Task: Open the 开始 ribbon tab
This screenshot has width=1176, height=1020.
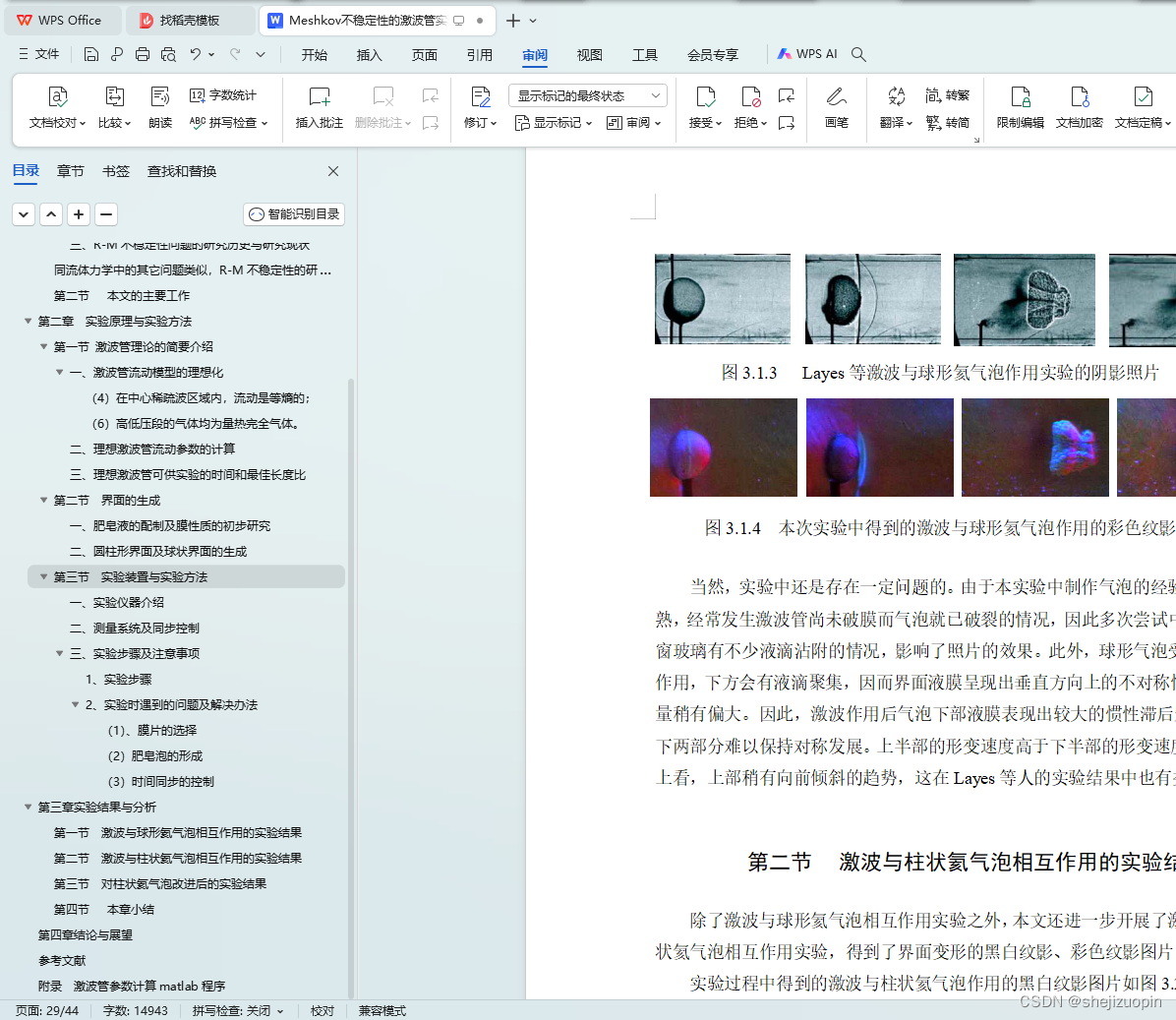Action: pyautogui.click(x=315, y=55)
